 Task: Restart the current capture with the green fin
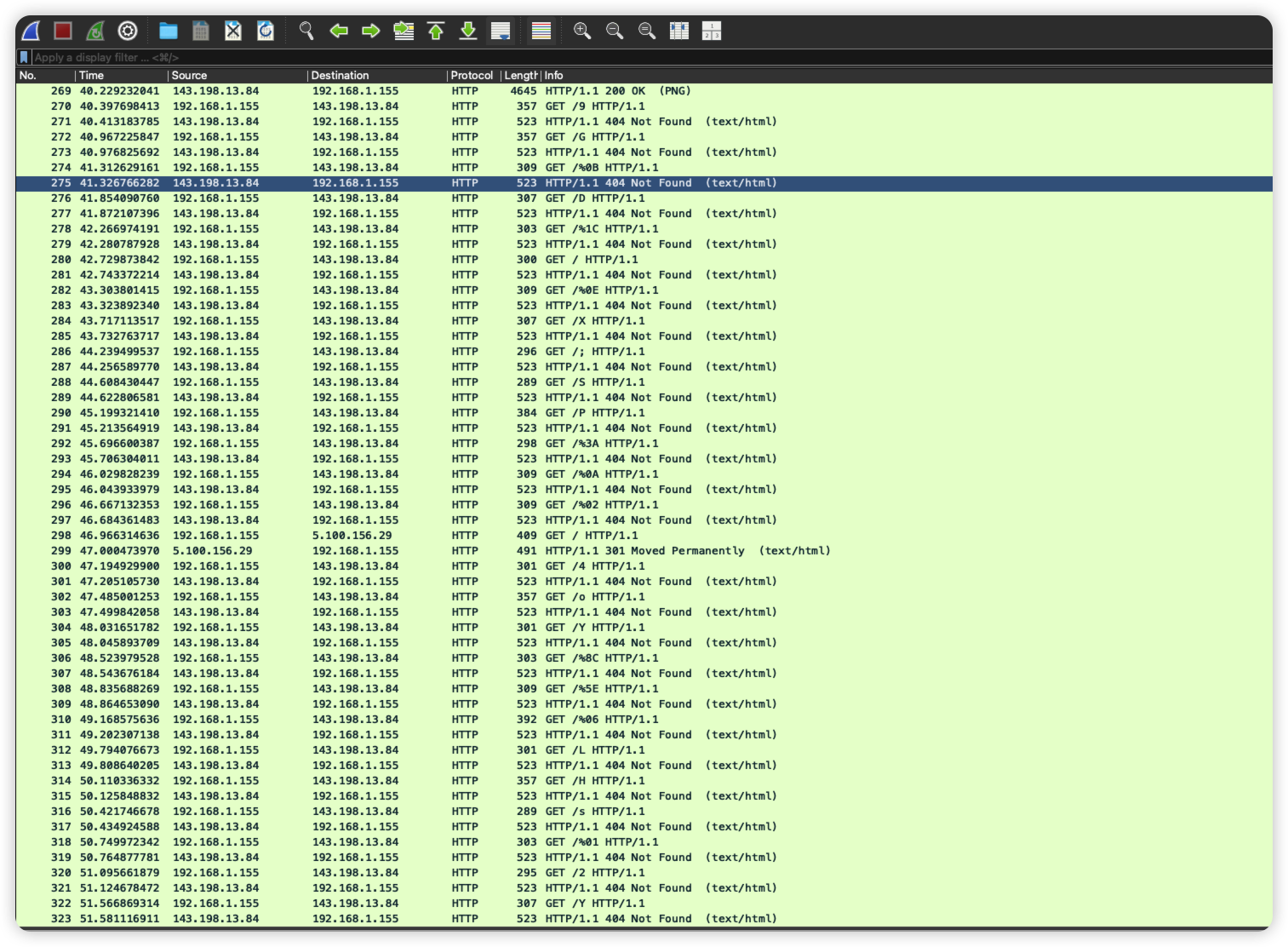click(x=95, y=32)
